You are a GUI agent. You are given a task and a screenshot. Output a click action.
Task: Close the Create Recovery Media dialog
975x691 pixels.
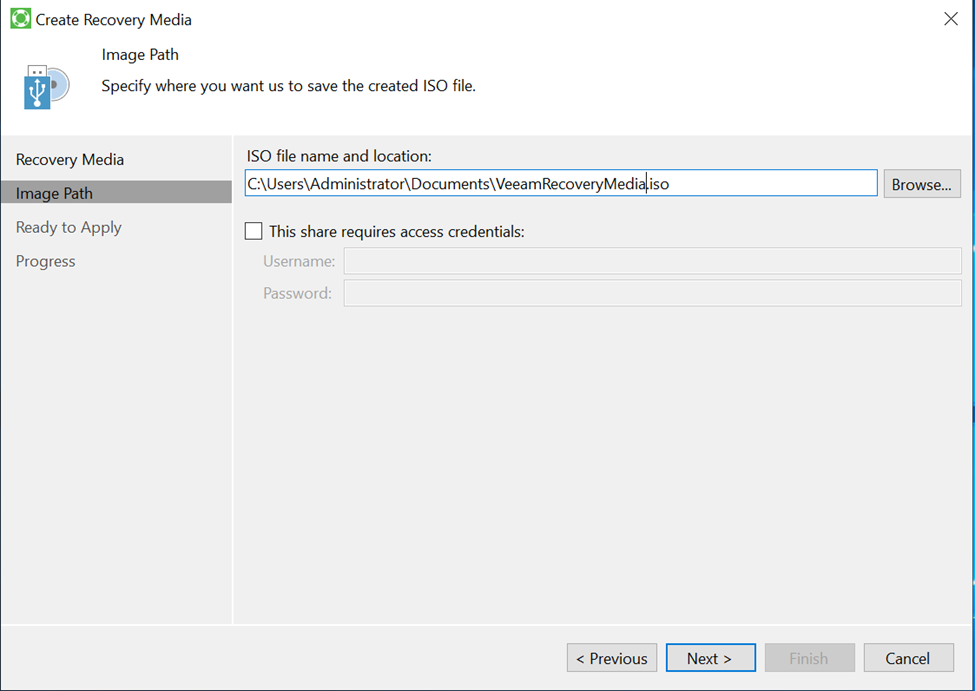pos(950,19)
